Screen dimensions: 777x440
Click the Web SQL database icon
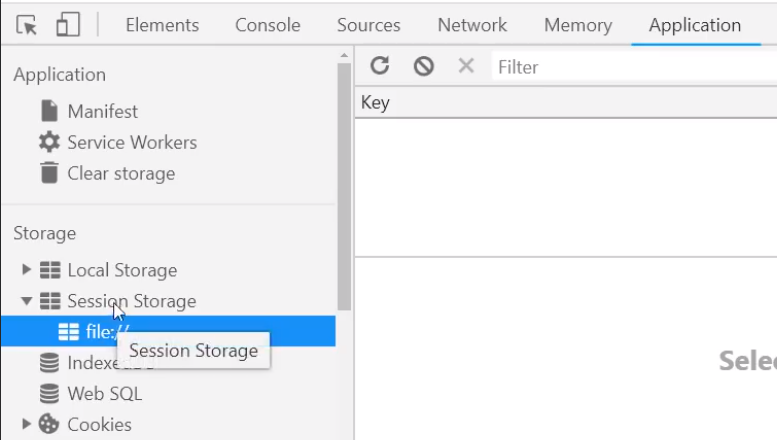(x=49, y=394)
